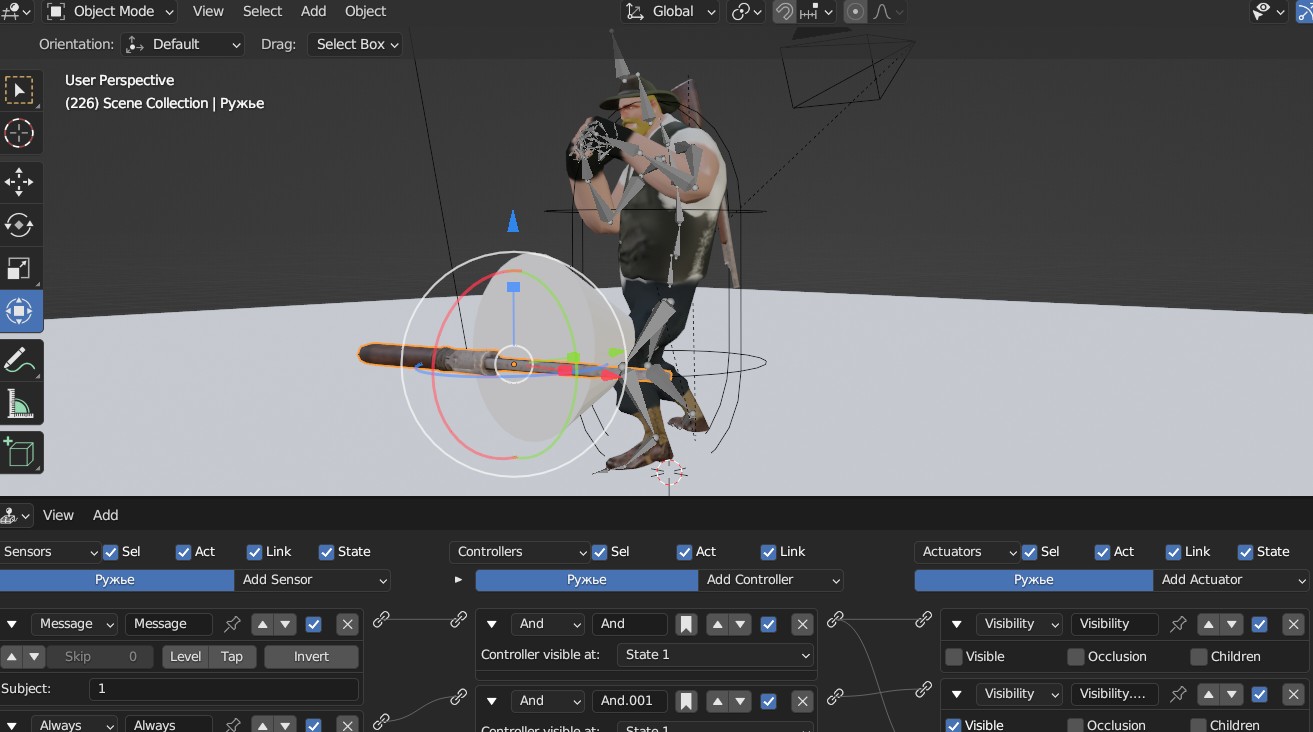Choose the Scale tool

[x=19, y=268]
